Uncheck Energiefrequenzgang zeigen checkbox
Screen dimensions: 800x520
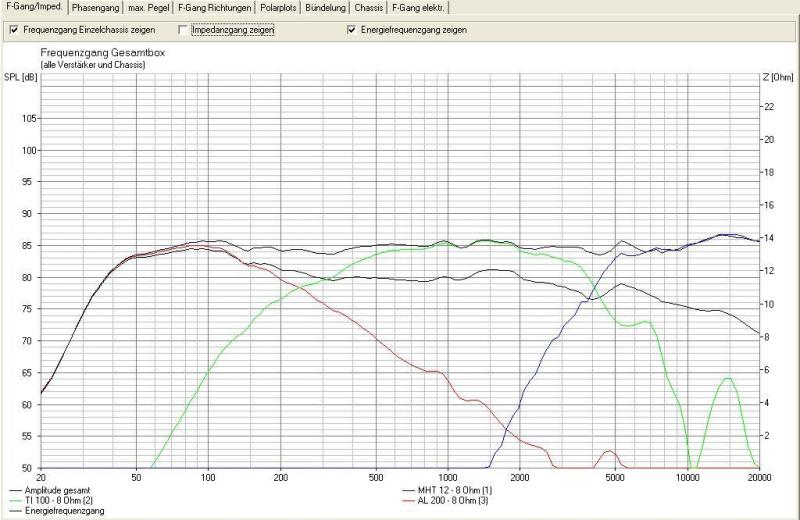pos(351,30)
